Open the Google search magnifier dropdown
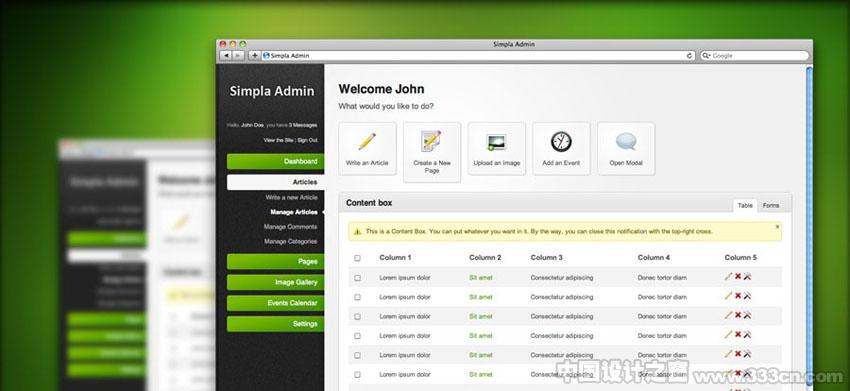The height and width of the screenshot is (391, 850). click(x=706, y=55)
